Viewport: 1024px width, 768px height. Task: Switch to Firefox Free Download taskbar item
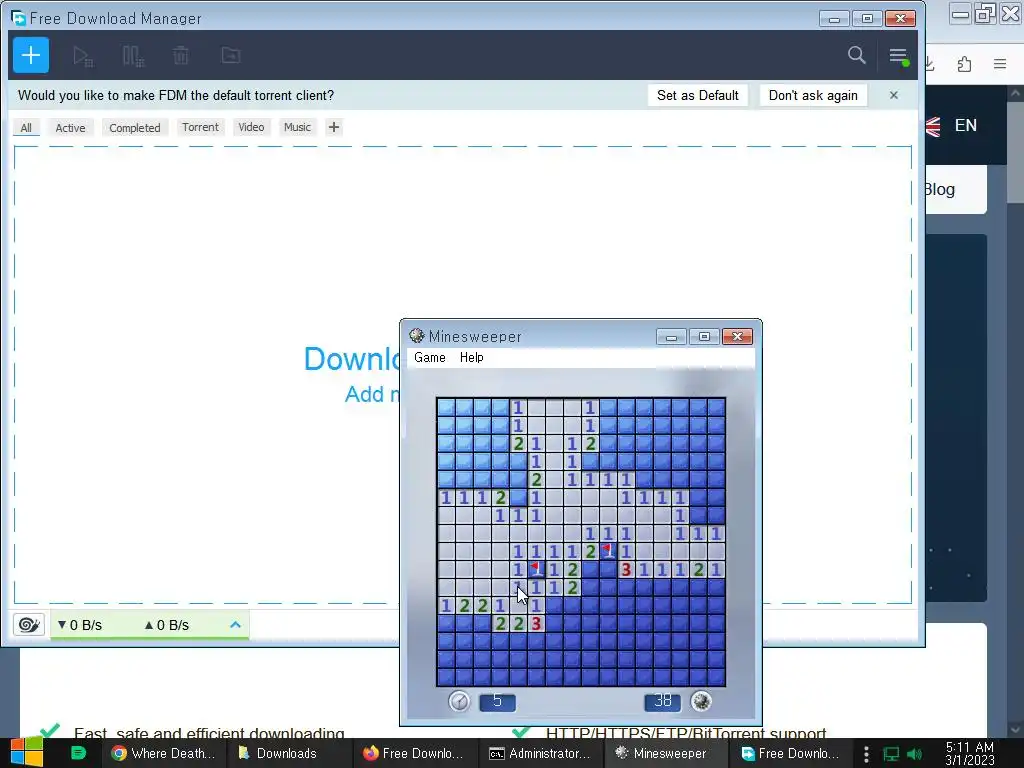pyautogui.click(x=413, y=754)
